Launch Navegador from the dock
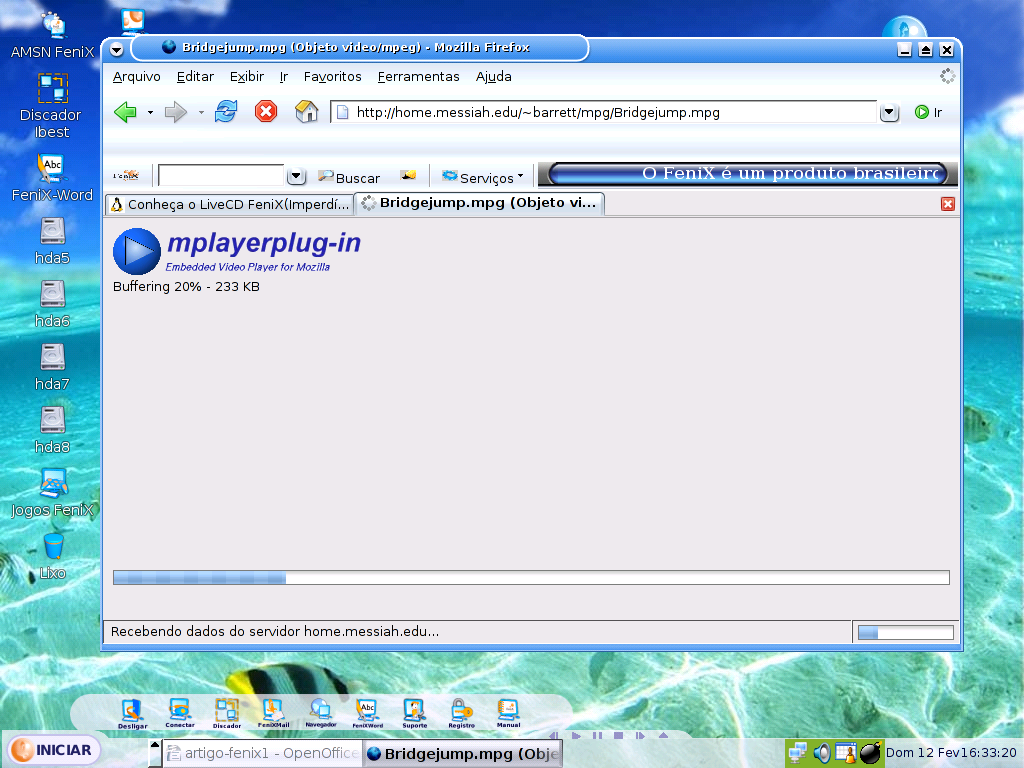Image resolution: width=1024 pixels, height=768 pixels. coord(321,713)
